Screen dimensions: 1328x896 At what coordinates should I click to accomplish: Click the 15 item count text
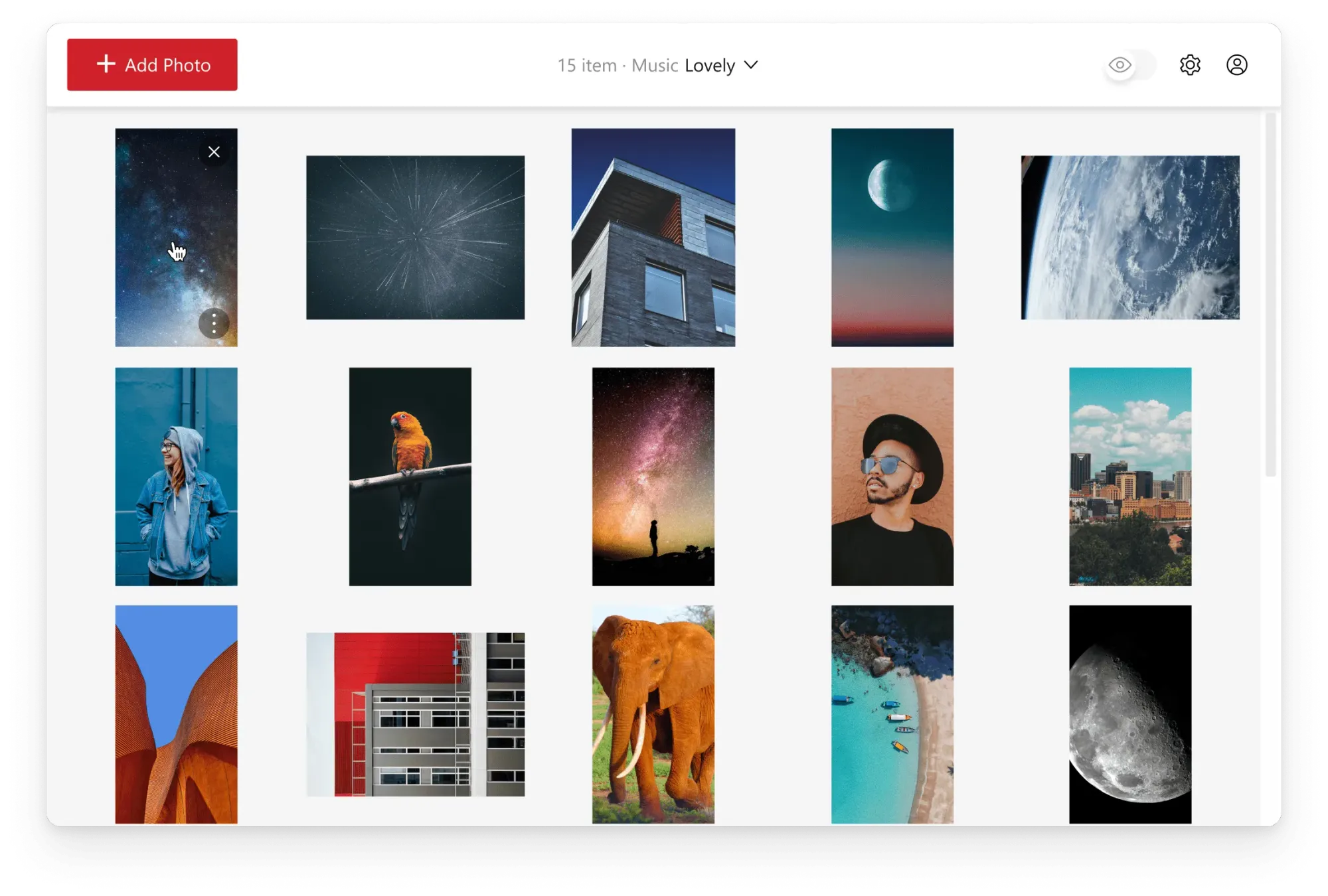[x=587, y=66]
